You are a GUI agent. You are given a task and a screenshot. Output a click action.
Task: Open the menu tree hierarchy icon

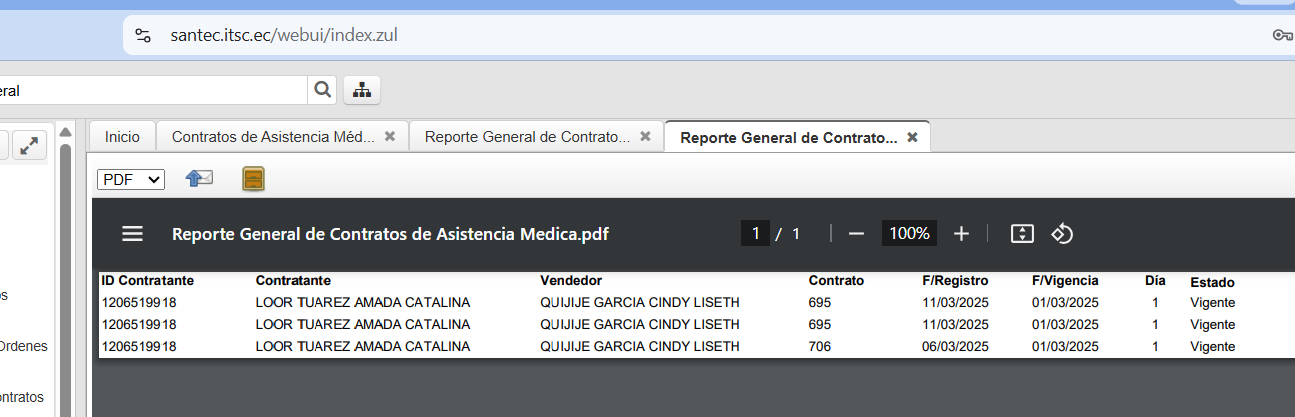362,90
